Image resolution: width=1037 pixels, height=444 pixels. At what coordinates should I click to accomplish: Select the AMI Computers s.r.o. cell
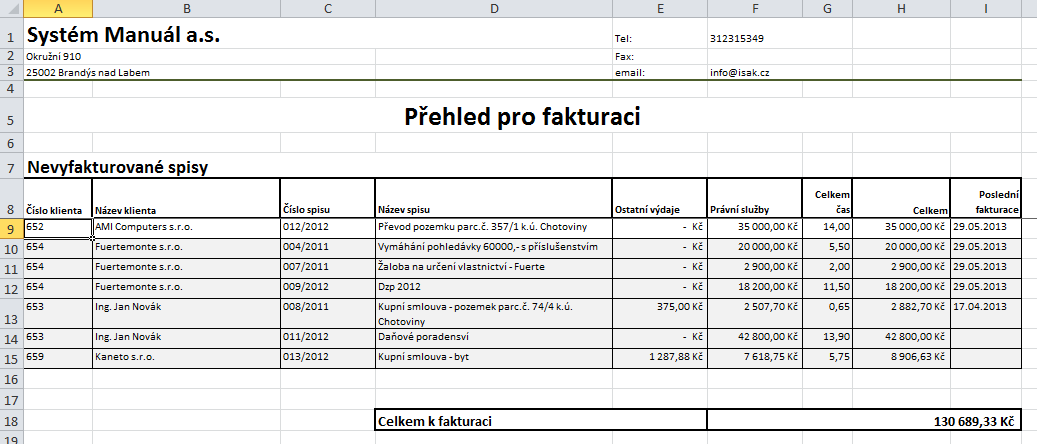(187, 228)
